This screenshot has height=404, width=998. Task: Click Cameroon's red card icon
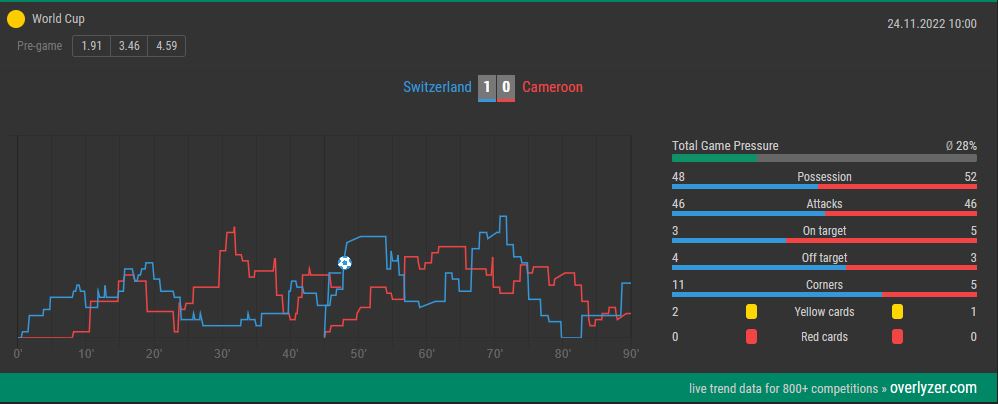(897, 337)
